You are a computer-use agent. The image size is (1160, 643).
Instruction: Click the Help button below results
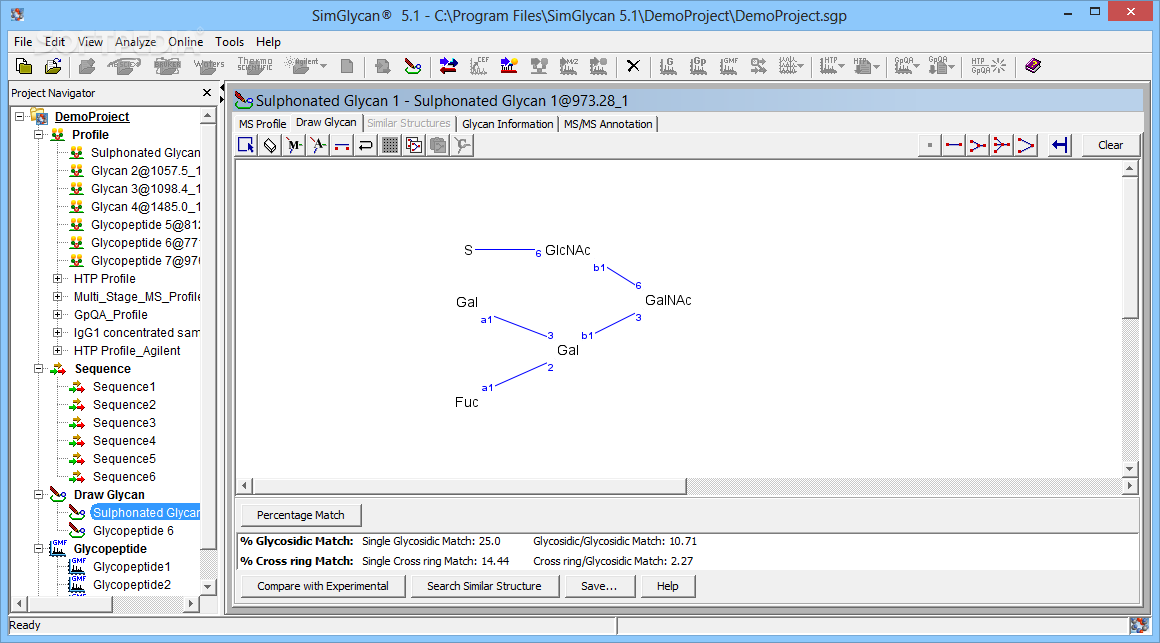pos(667,586)
